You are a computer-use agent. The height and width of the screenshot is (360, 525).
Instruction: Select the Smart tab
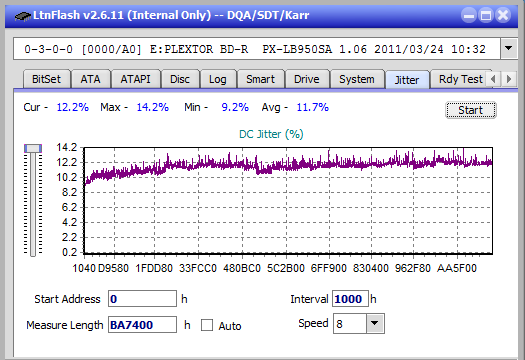coord(260,79)
